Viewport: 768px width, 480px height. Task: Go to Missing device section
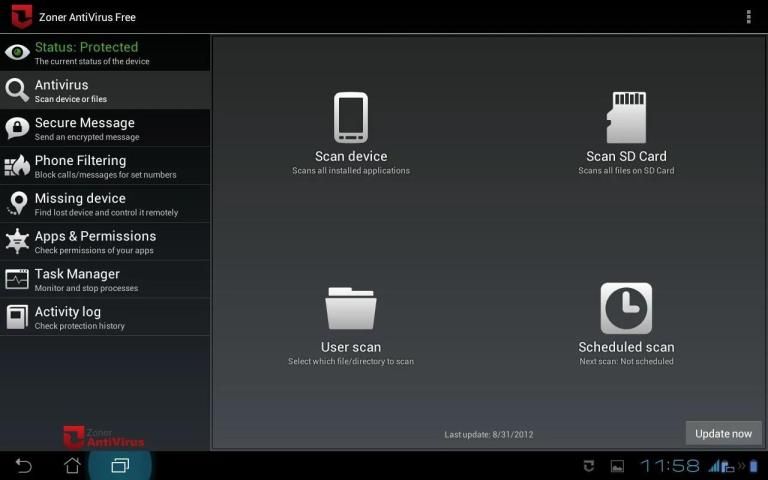(105, 204)
